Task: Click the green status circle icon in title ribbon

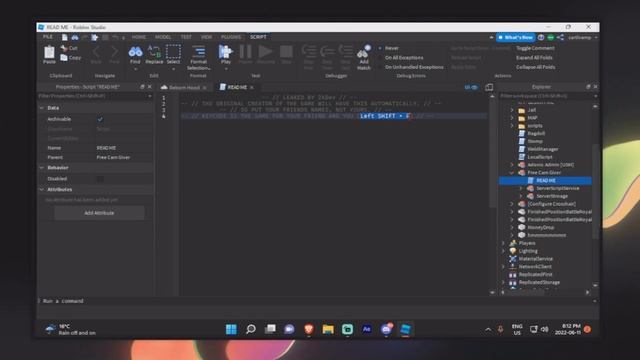Action: (551, 37)
